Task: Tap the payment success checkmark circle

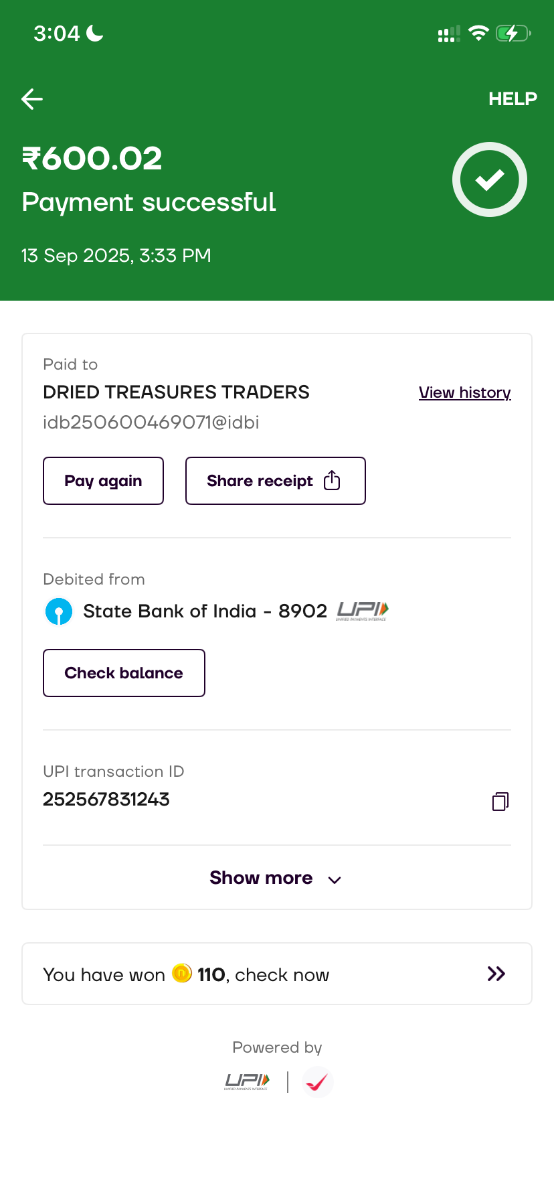Action: tap(489, 180)
